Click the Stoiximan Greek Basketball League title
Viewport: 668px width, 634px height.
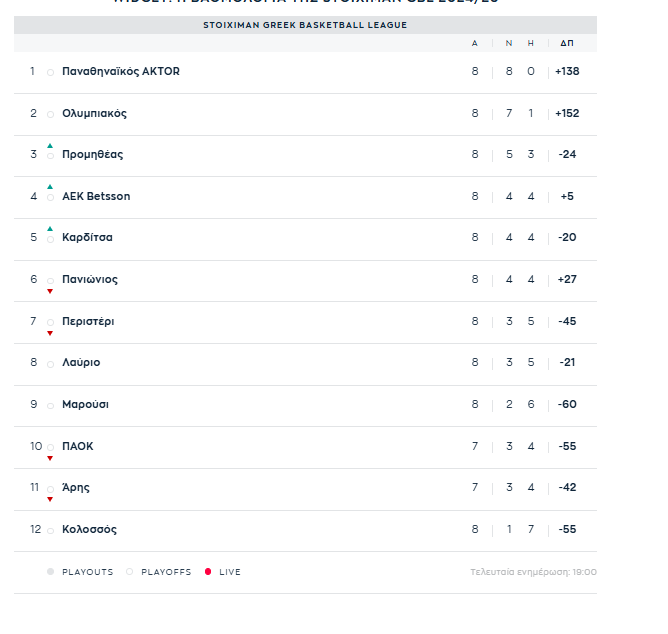[x=305, y=25]
